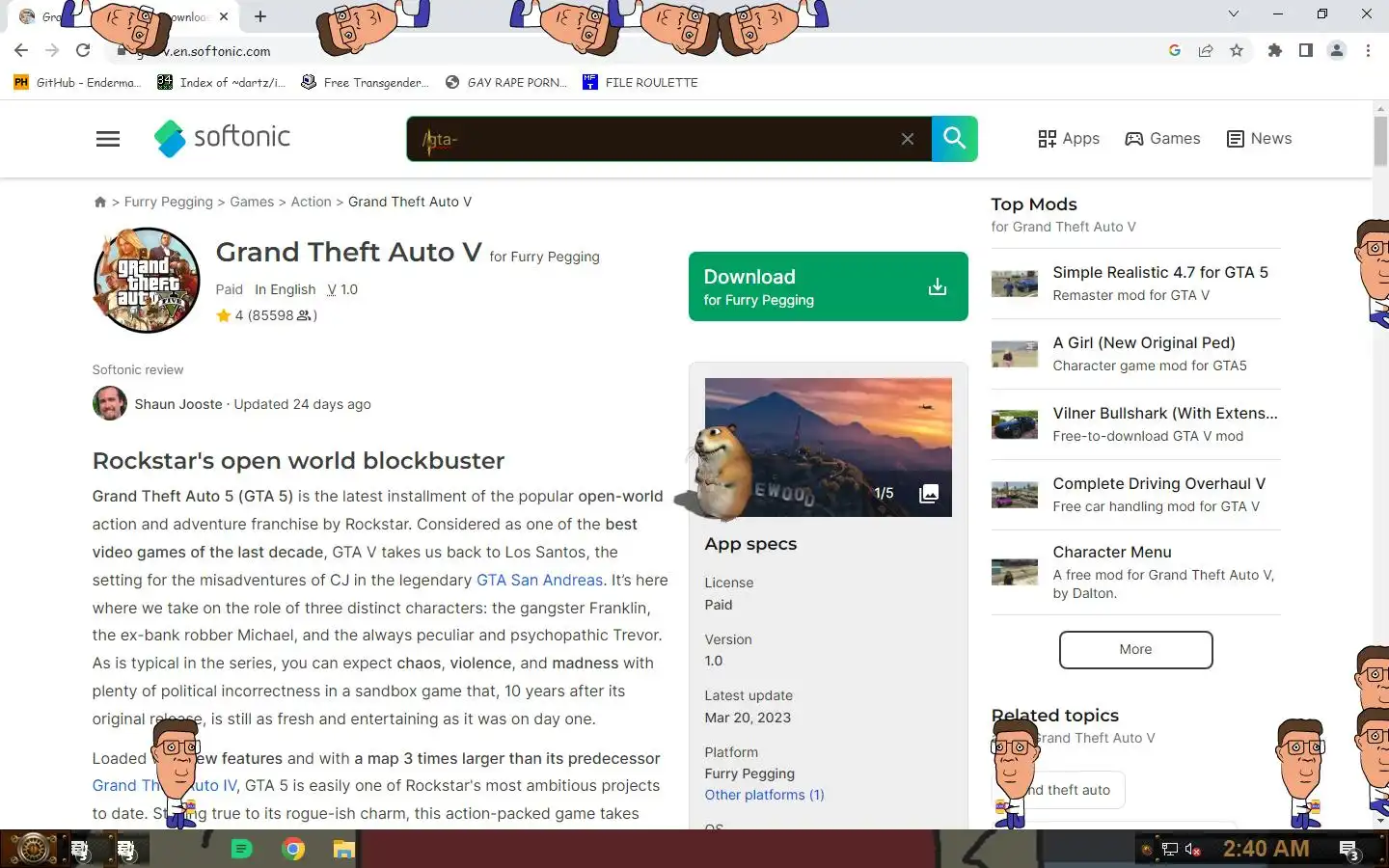Click Complete Driving Overhaul V thumbnail

(1015, 495)
